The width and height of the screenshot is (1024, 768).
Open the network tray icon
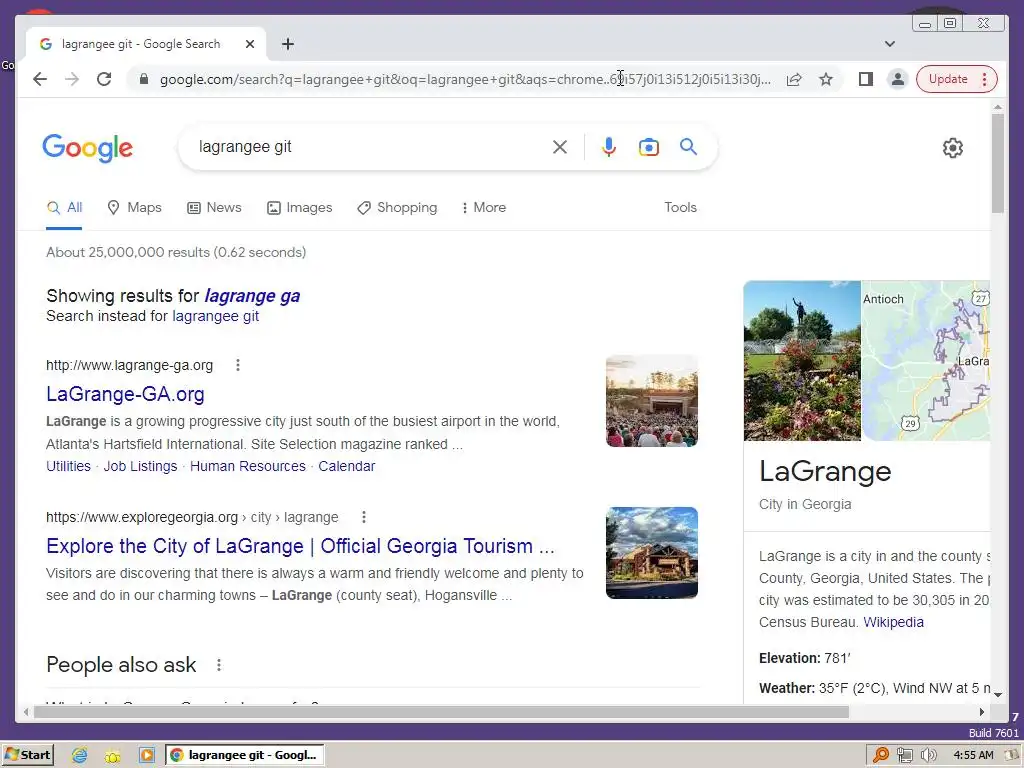coord(904,756)
